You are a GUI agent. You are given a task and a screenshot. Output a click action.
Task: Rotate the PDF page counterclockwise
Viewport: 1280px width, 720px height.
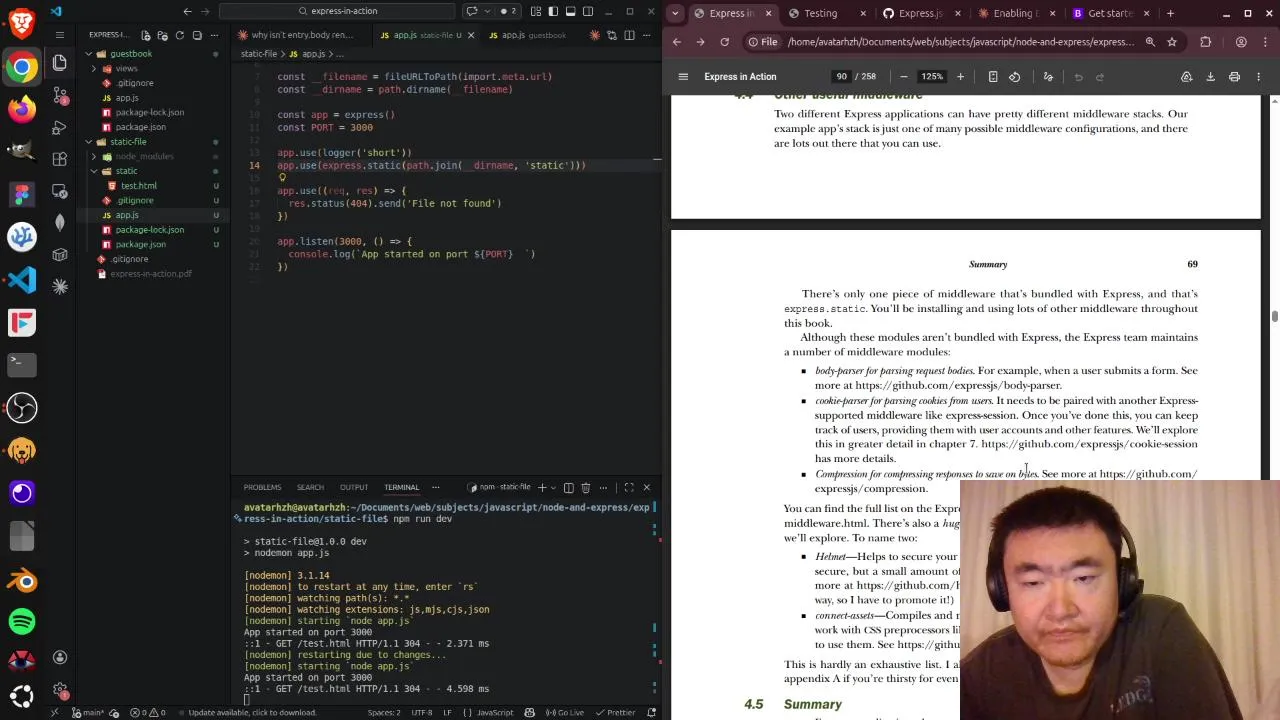pos(1014,77)
